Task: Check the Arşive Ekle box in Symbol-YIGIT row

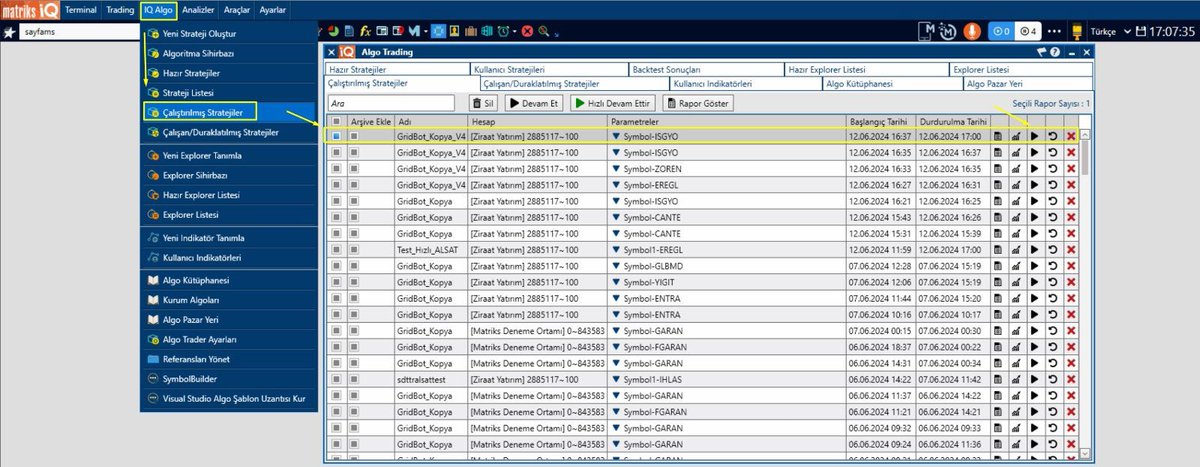Action: point(354,281)
